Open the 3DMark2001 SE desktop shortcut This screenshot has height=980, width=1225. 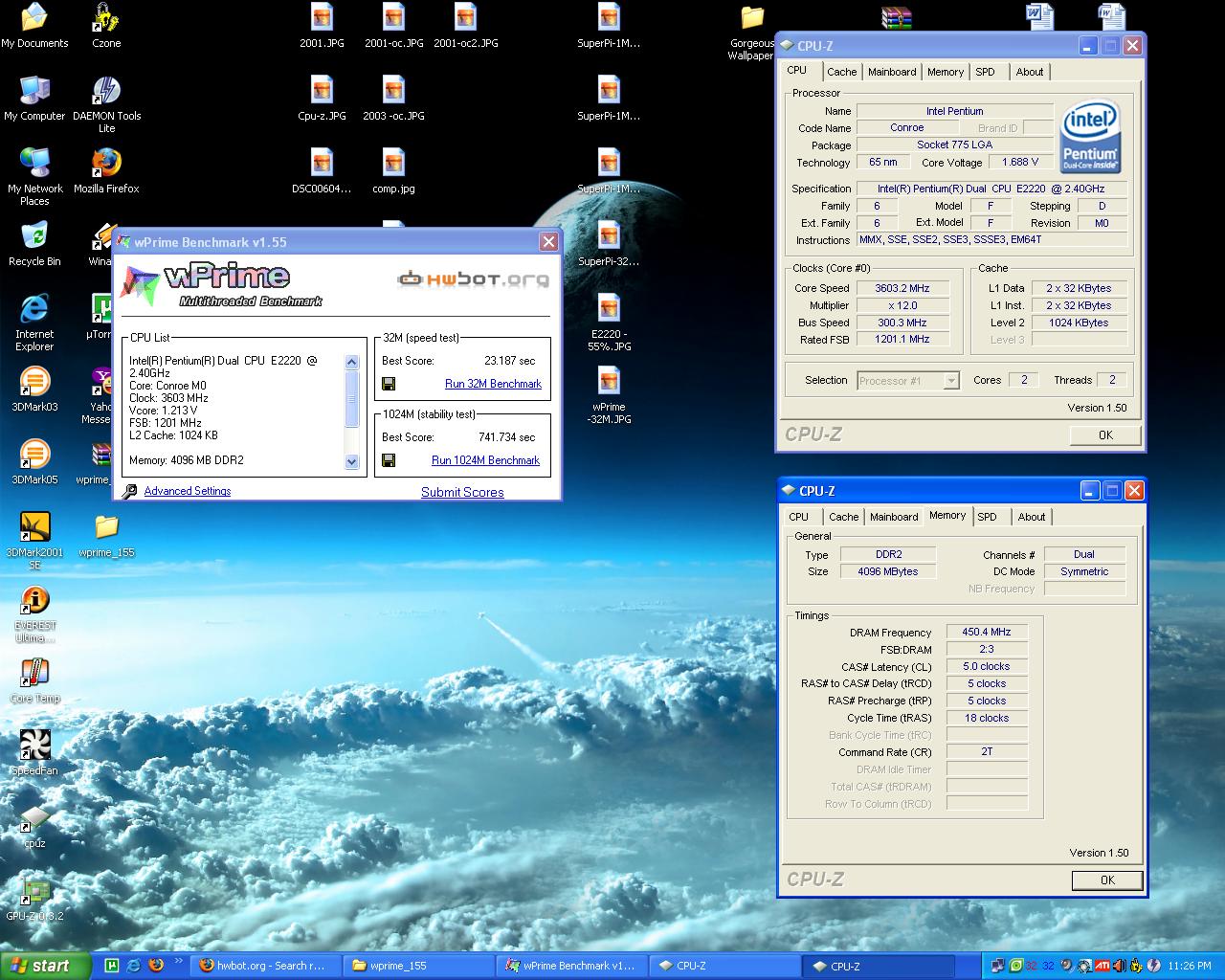[x=34, y=540]
